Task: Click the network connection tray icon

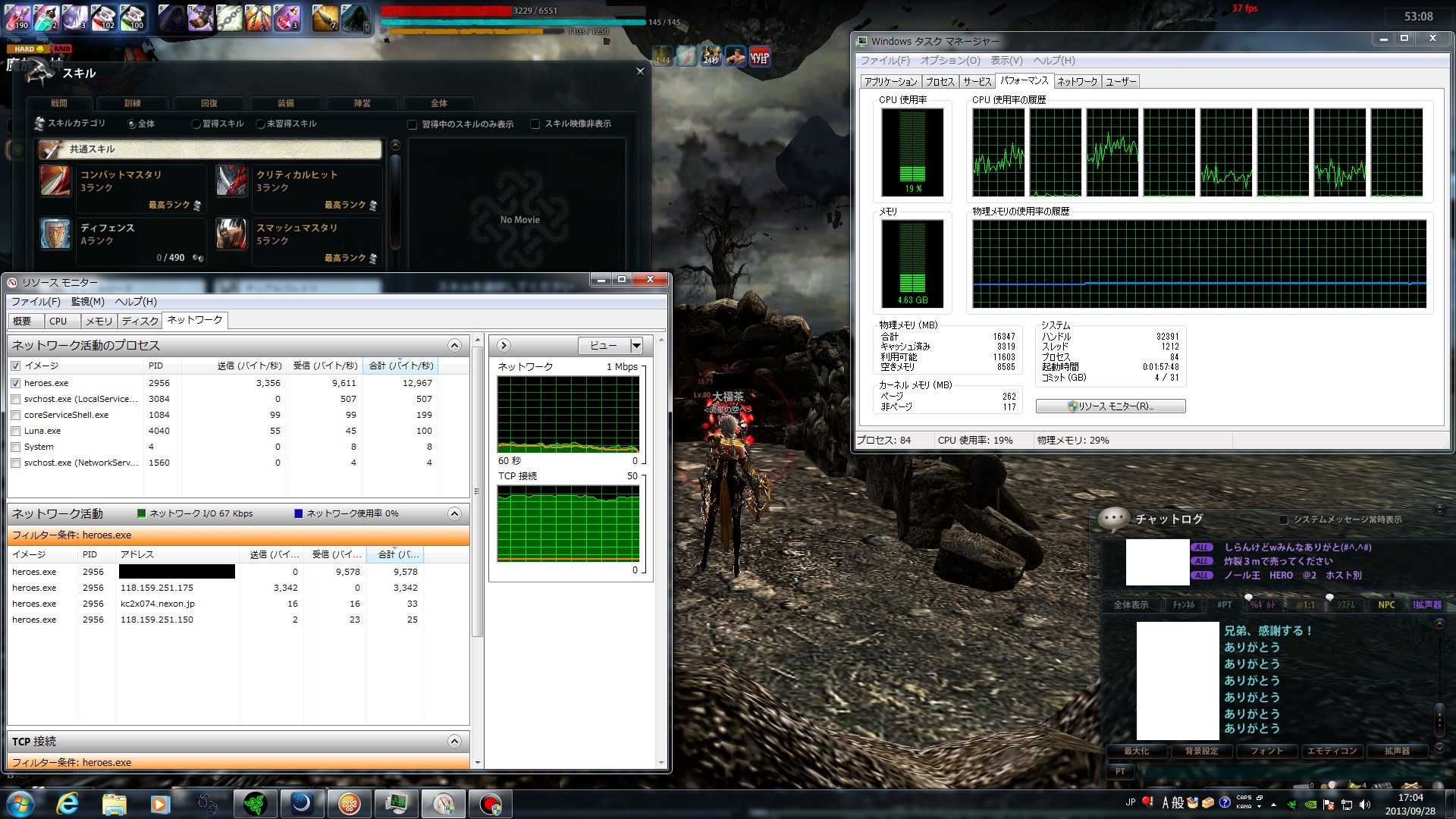Action: [x=1347, y=805]
